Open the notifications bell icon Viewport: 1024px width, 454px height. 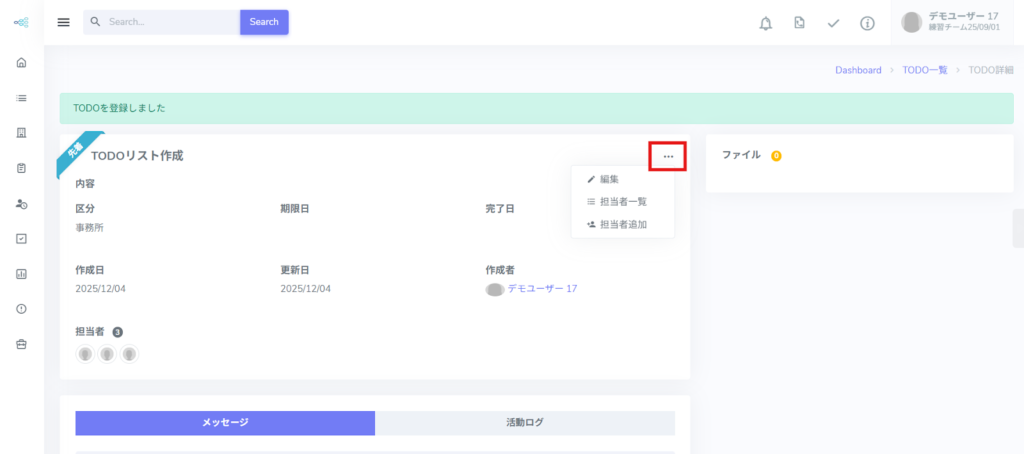(766, 23)
